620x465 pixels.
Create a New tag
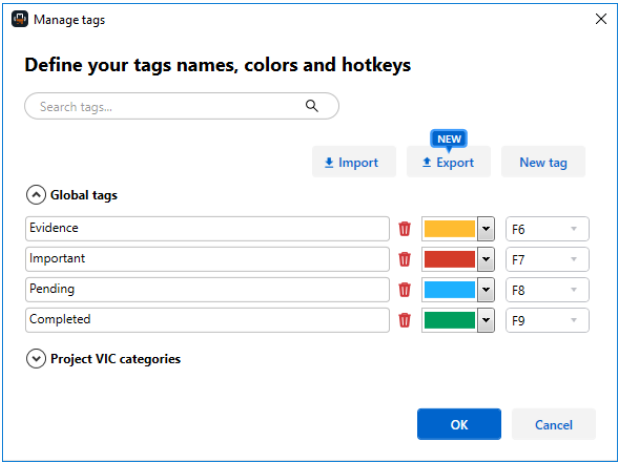point(543,162)
